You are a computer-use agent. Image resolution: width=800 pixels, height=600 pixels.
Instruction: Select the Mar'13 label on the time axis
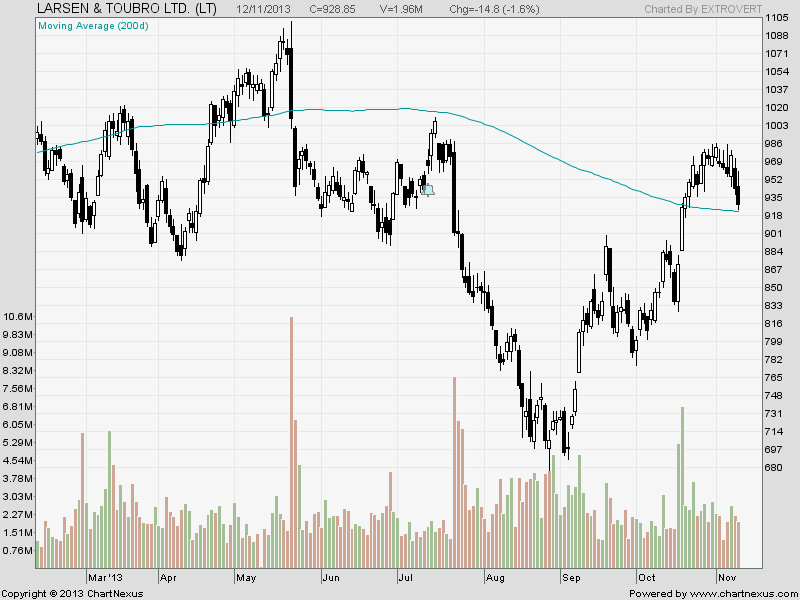pos(107,577)
